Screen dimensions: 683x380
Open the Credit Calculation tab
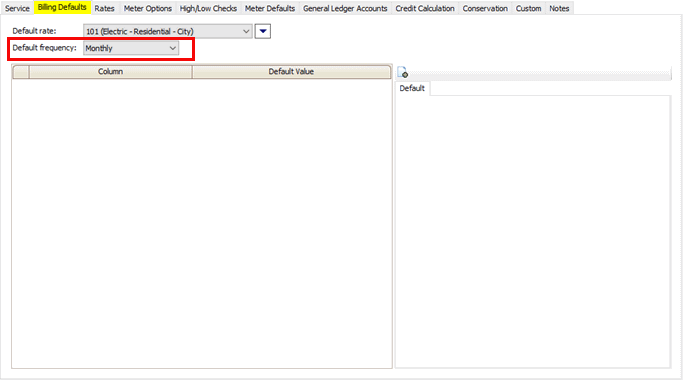tap(425, 8)
